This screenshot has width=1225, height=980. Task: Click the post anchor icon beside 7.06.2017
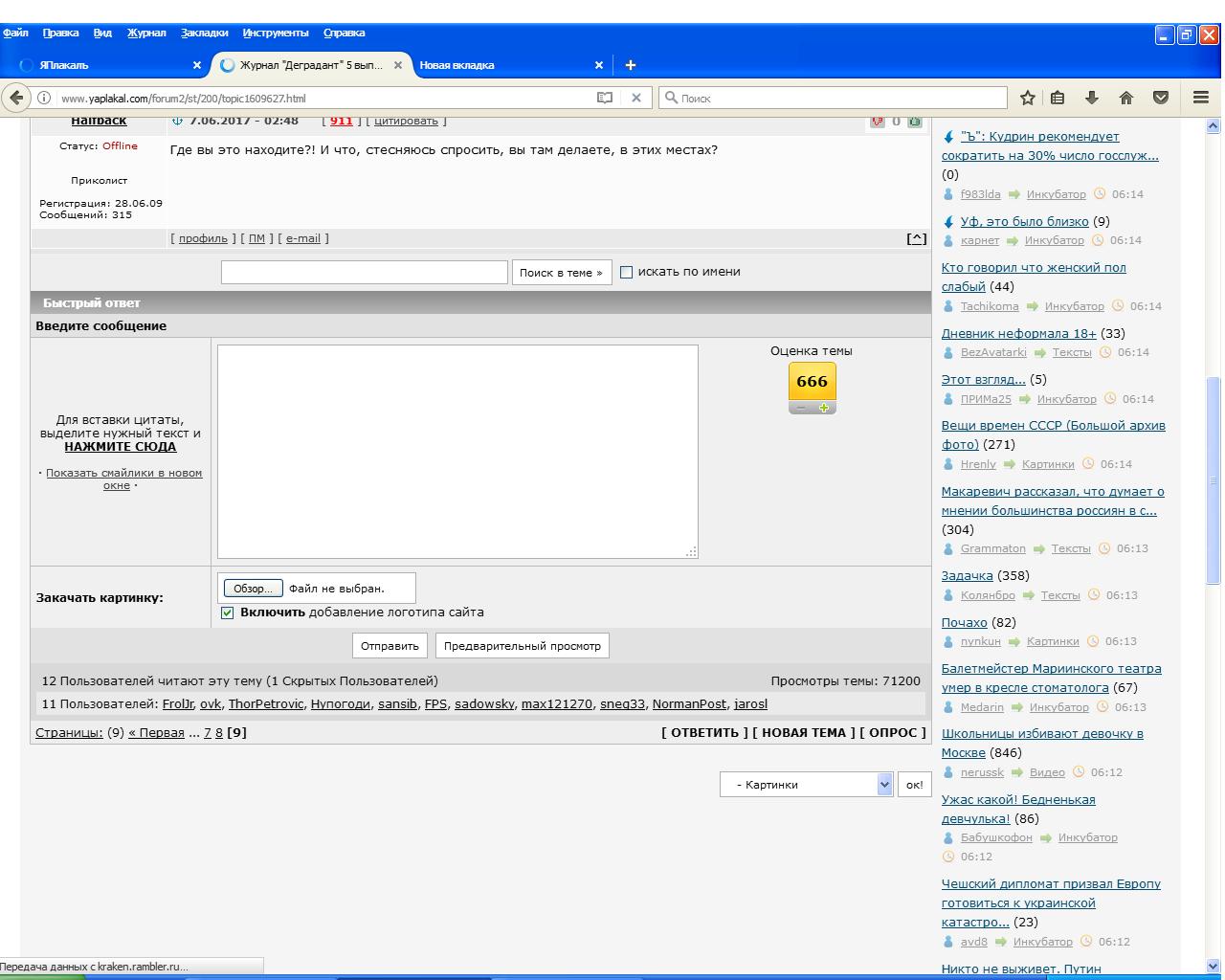[177, 121]
